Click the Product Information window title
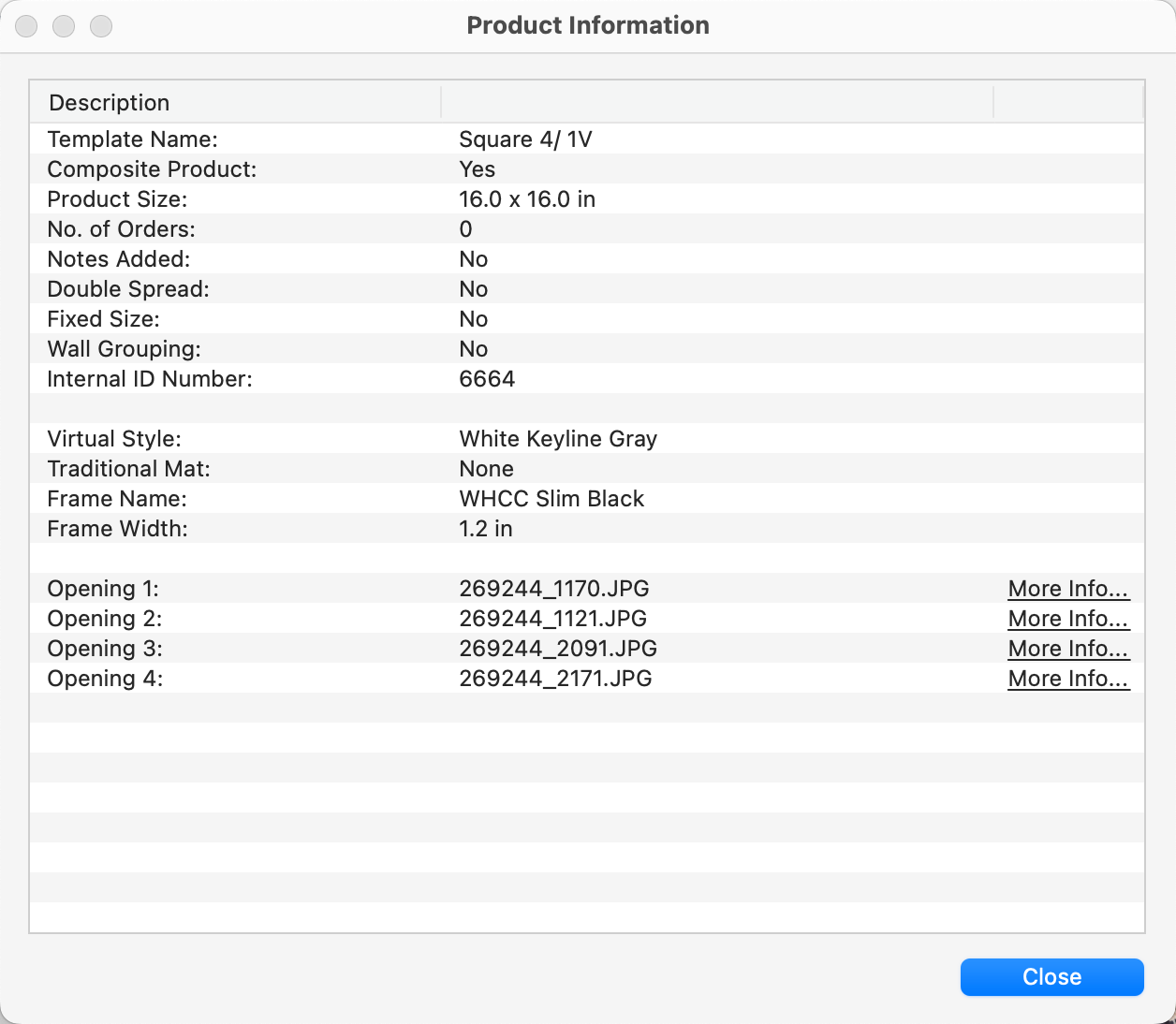 point(588,25)
